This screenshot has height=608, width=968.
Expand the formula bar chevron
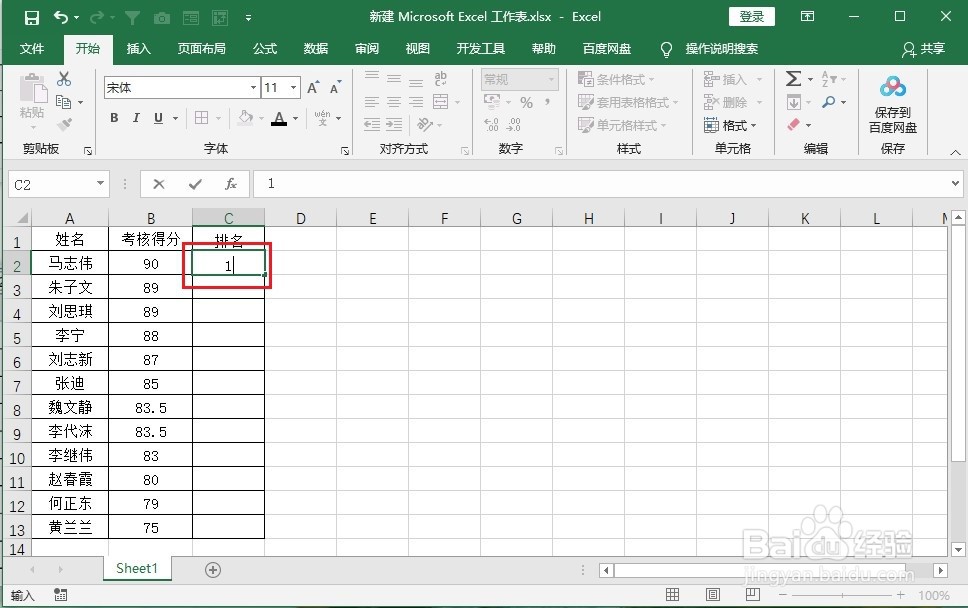coord(955,183)
